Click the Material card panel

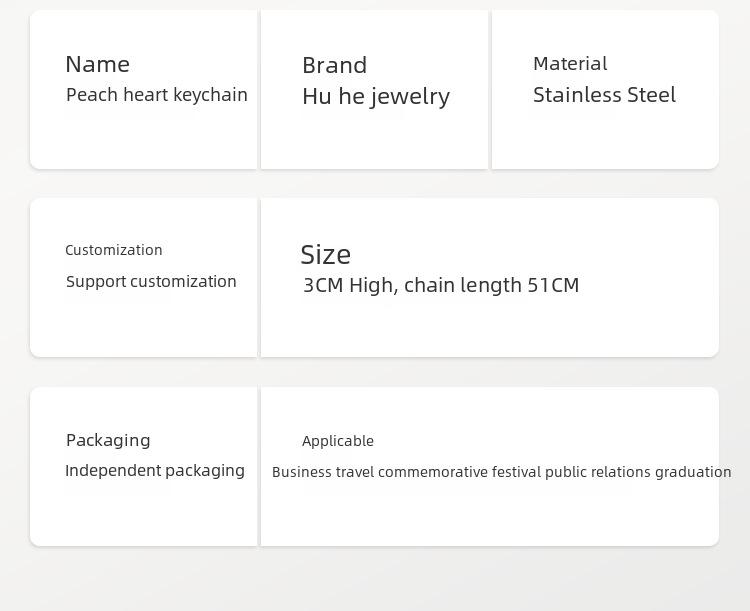tap(605, 89)
